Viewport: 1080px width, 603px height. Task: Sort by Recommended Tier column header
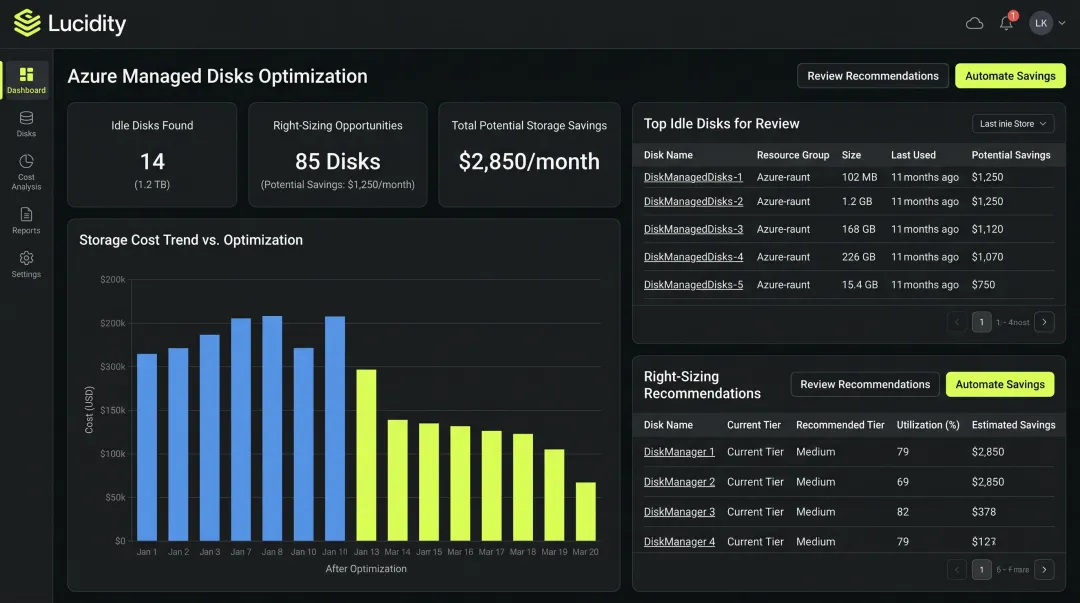[x=840, y=425]
